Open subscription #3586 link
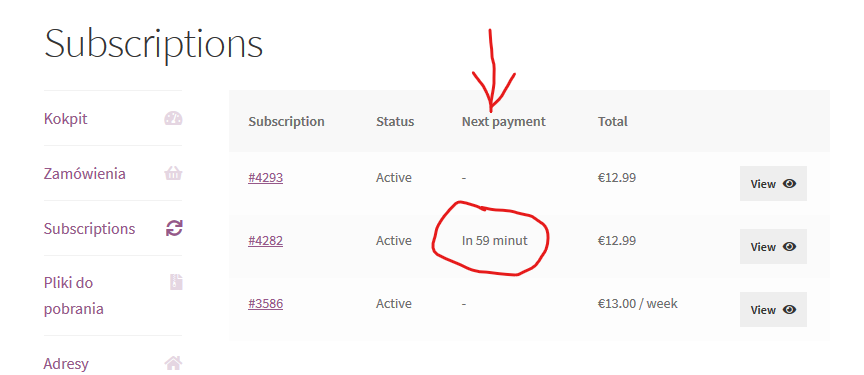 [x=266, y=303]
